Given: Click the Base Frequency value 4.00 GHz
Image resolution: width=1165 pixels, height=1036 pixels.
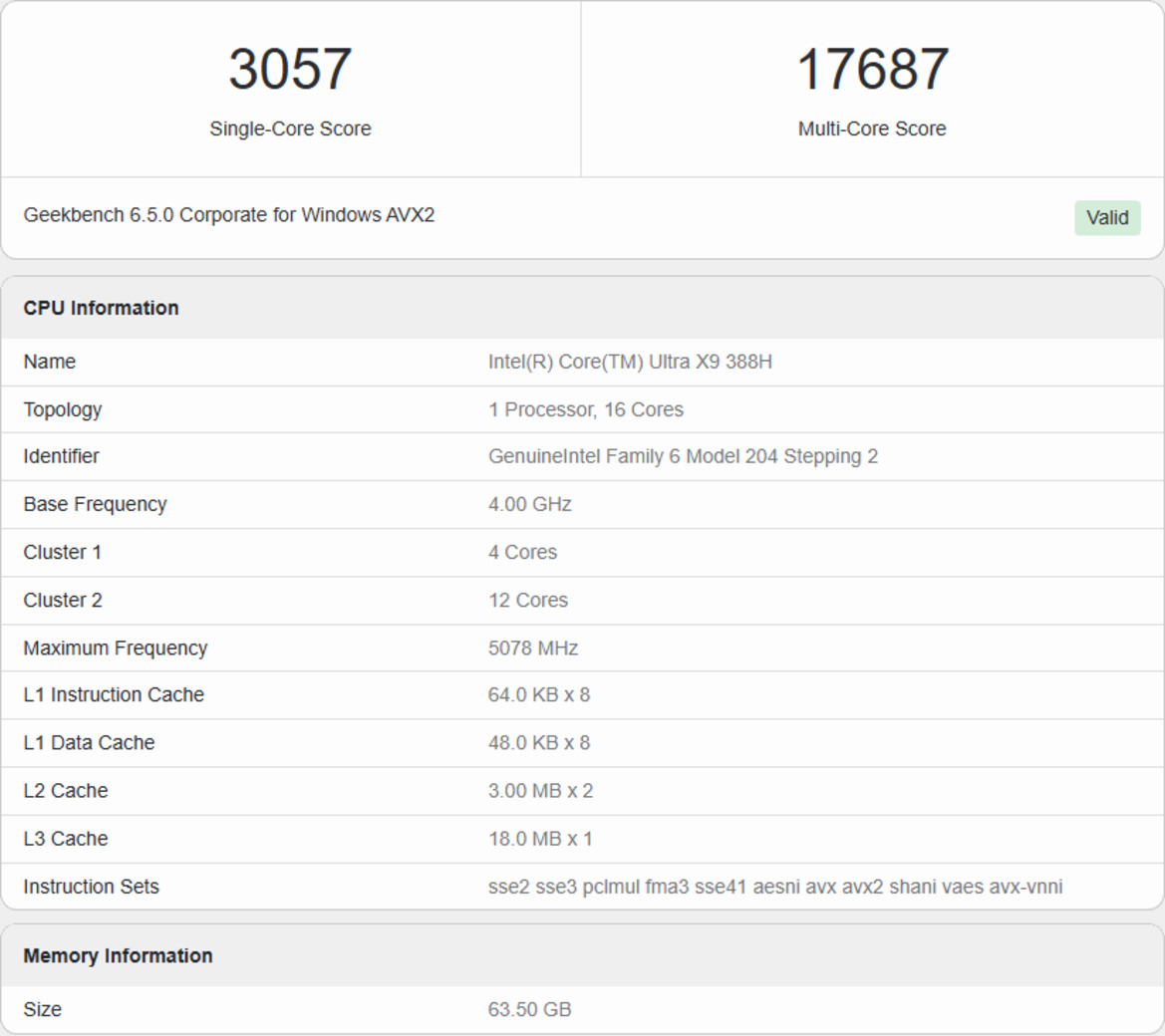Looking at the screenshot, I should point(530,504).
